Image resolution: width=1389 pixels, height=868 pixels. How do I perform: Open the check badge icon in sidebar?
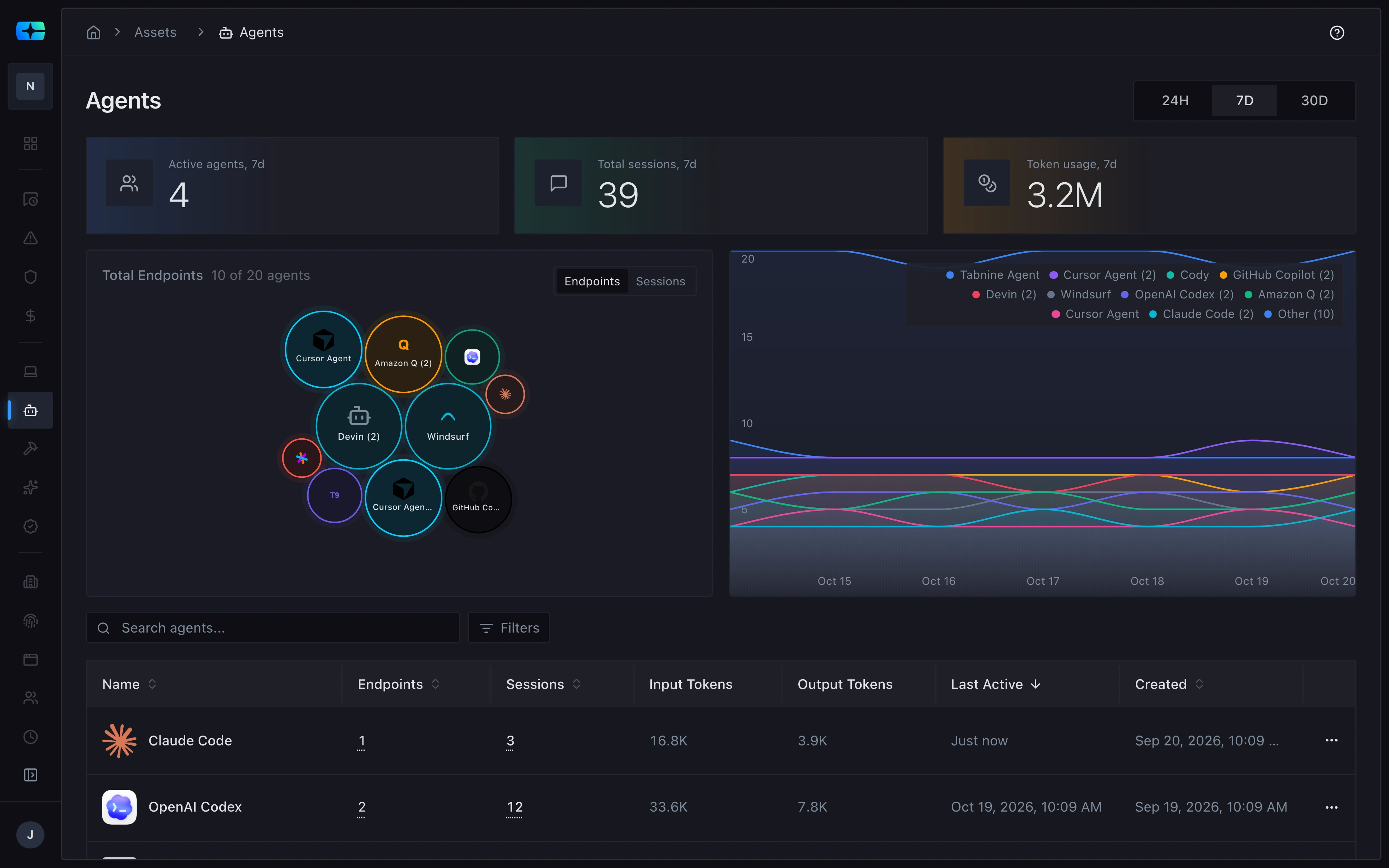pyautogui.click(x=30, y=527)
